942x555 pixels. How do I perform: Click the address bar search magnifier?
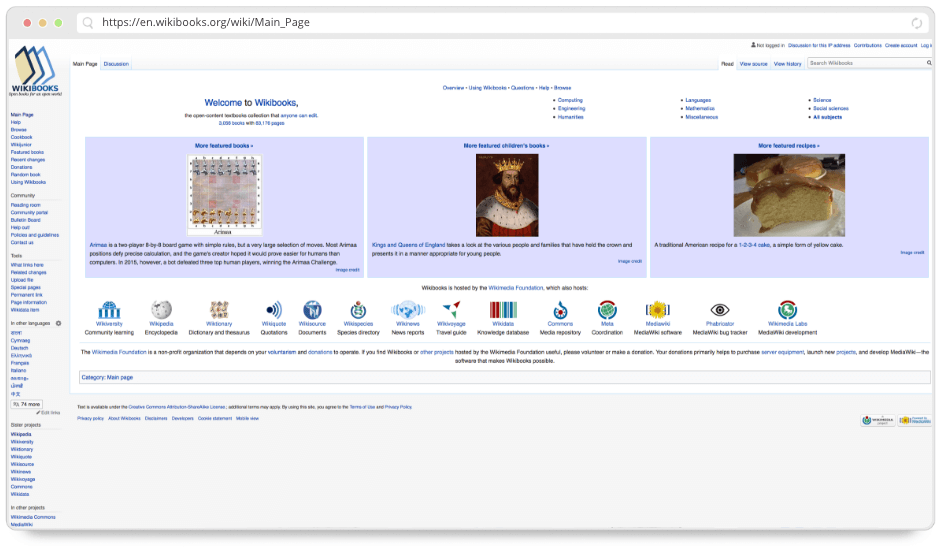88,23
